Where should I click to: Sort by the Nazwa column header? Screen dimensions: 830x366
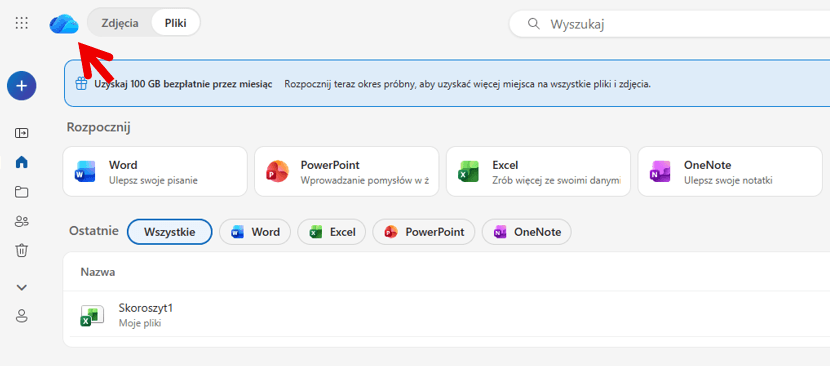pyautogui.click(x=98, y=272)
